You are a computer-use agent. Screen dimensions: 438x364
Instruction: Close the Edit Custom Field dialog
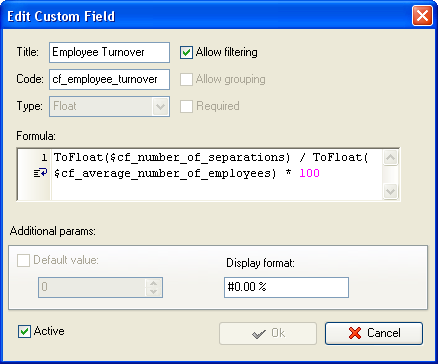(422, 16)
